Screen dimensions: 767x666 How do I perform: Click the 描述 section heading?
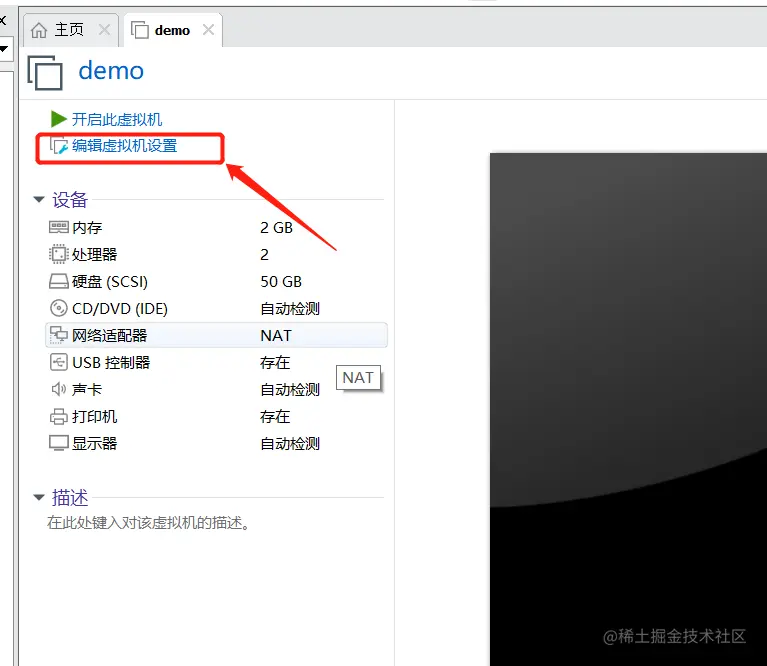pyautogui.click(x=70, y=498)
